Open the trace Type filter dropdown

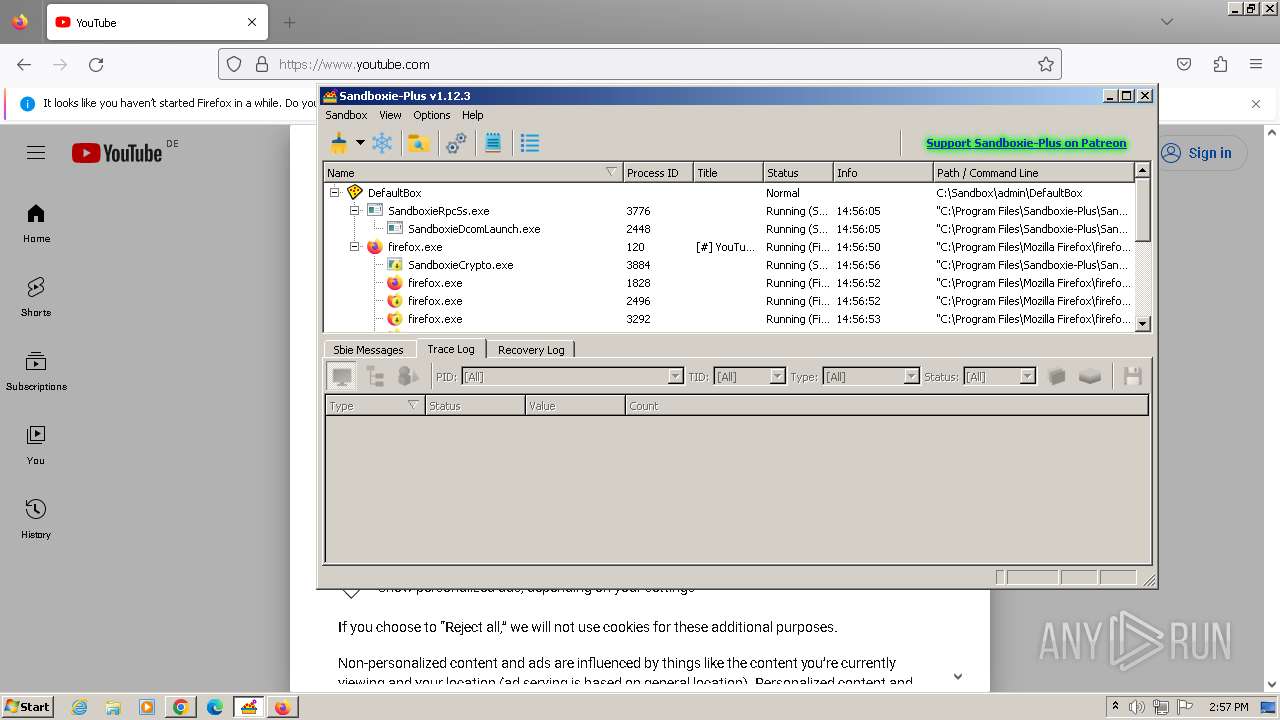click(911, 377)
